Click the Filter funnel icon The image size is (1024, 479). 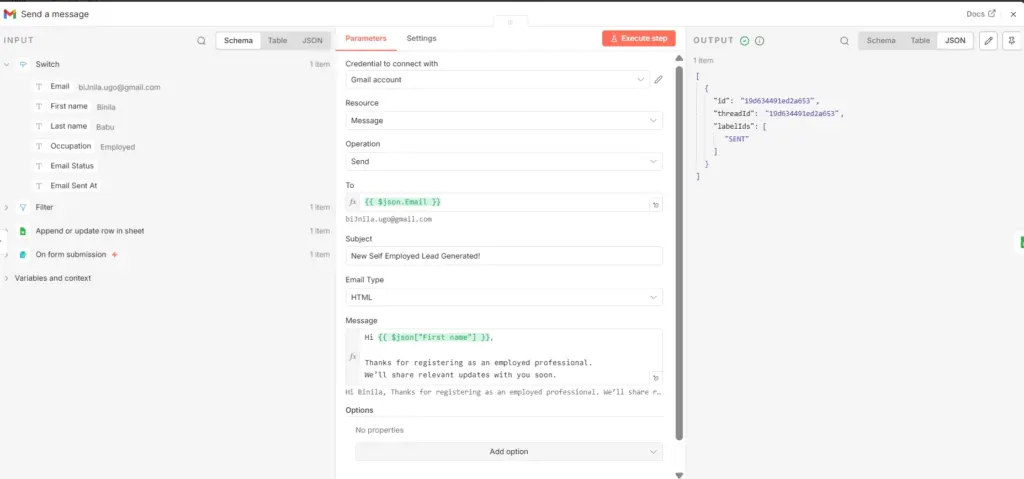[x=23, y=207]
